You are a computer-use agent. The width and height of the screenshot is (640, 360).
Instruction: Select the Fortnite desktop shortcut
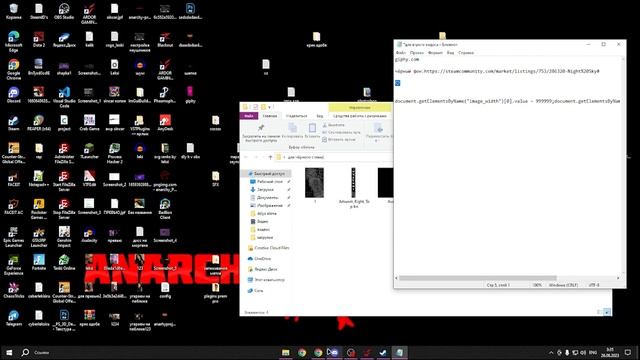39,262
